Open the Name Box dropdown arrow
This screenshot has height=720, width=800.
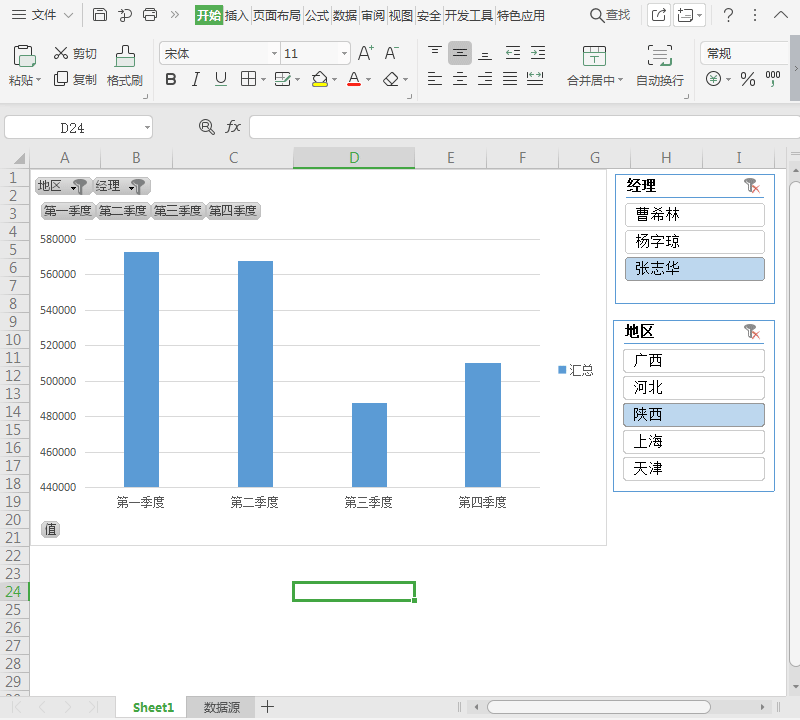[147, 128]
